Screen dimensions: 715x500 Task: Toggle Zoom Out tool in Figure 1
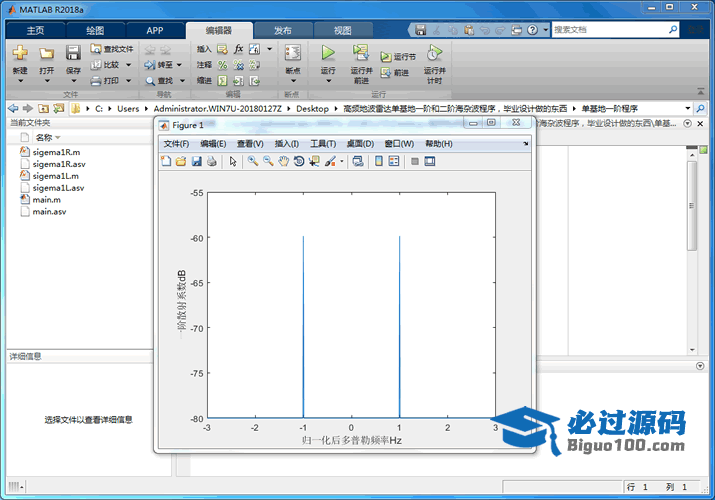click(x=268, y=161)
